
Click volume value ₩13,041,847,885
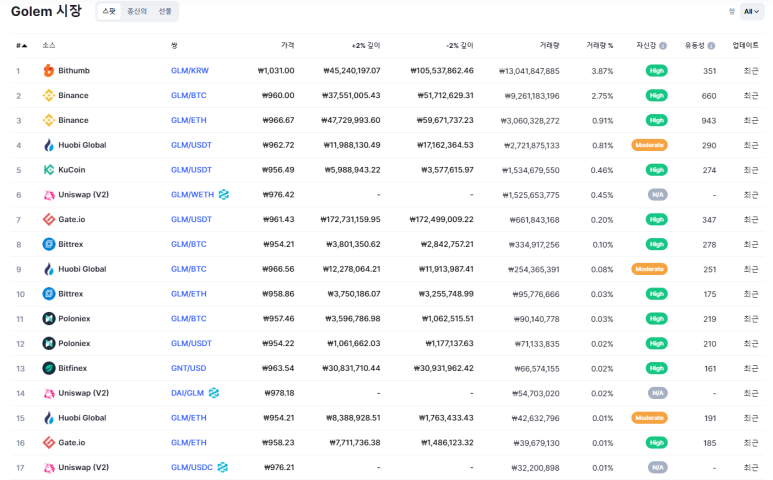coord(529,71)
